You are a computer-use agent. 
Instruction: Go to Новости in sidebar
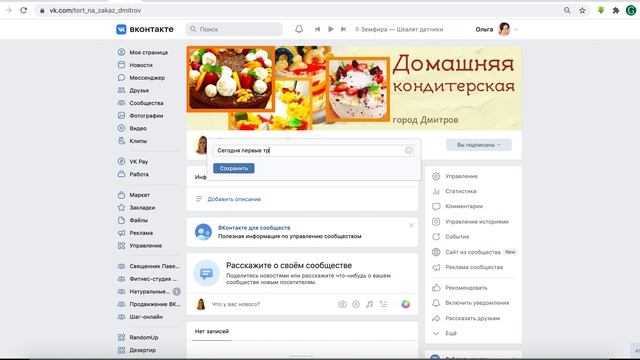(141, 65)
